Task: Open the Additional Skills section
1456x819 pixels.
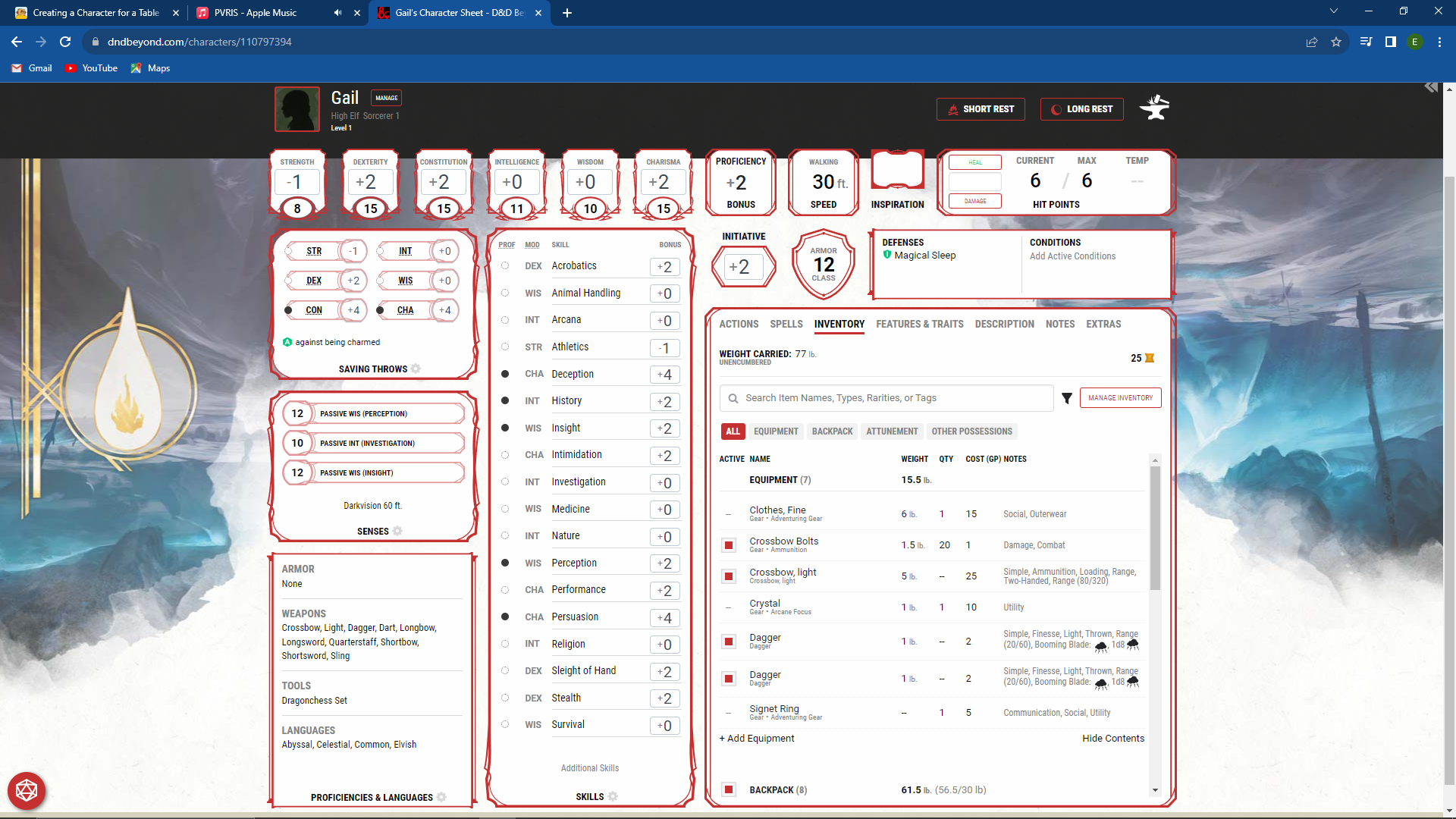Action: [590, 767]
